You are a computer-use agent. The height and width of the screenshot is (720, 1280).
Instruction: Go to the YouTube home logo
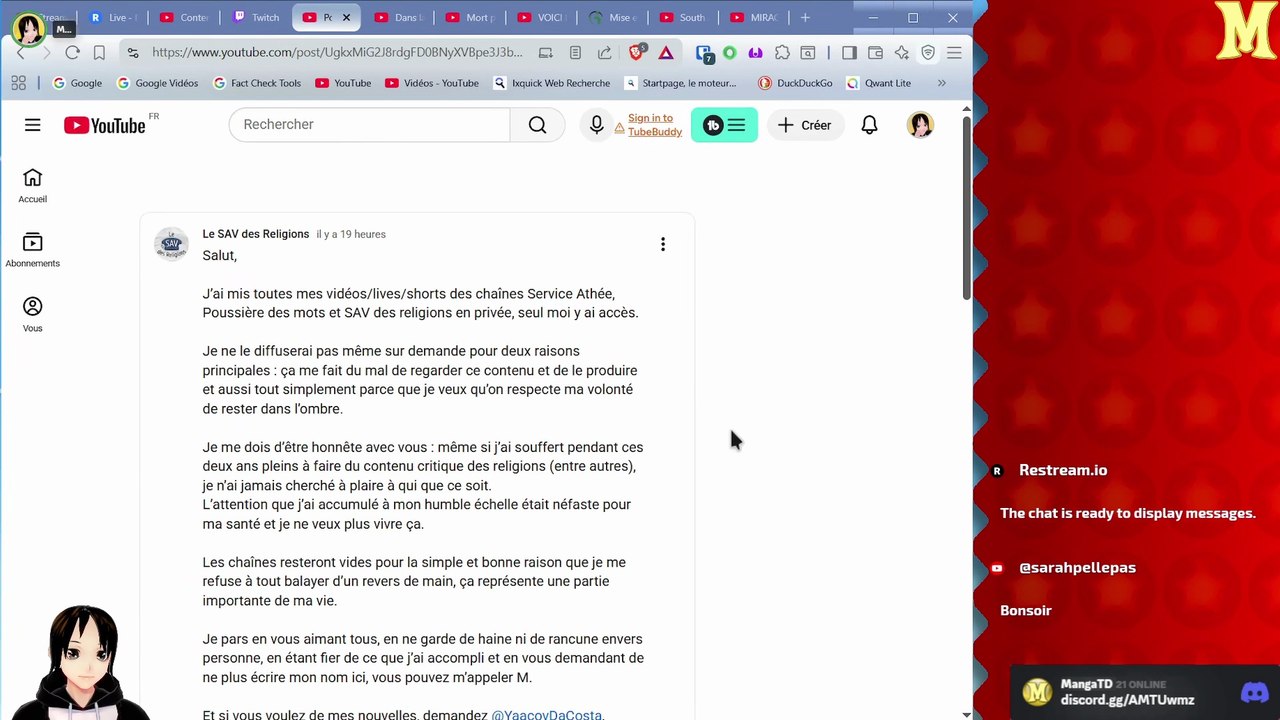tap(105, 125)
